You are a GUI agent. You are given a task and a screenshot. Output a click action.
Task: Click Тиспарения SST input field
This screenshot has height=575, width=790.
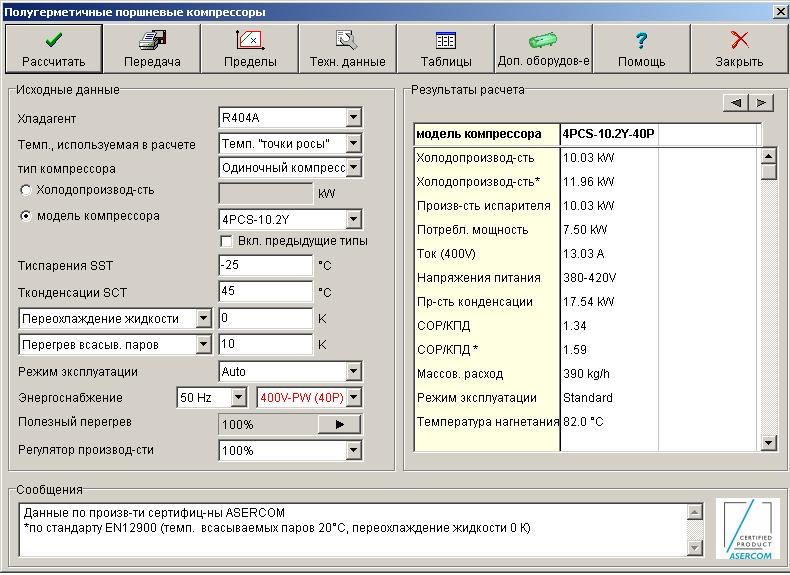tap(266, 265)
